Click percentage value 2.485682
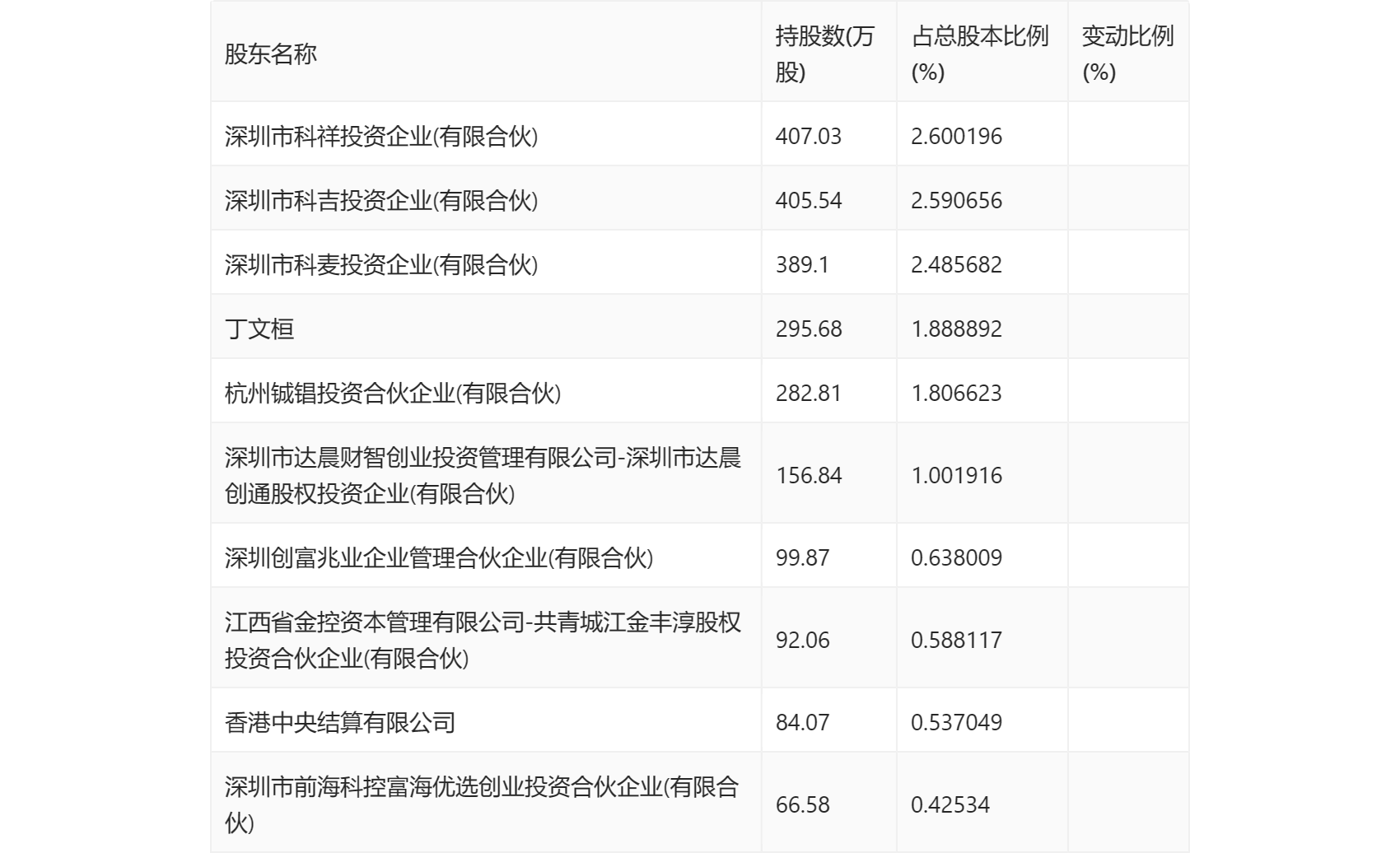The height and width of the screenshot is (853, 1400). coord(956,264)
